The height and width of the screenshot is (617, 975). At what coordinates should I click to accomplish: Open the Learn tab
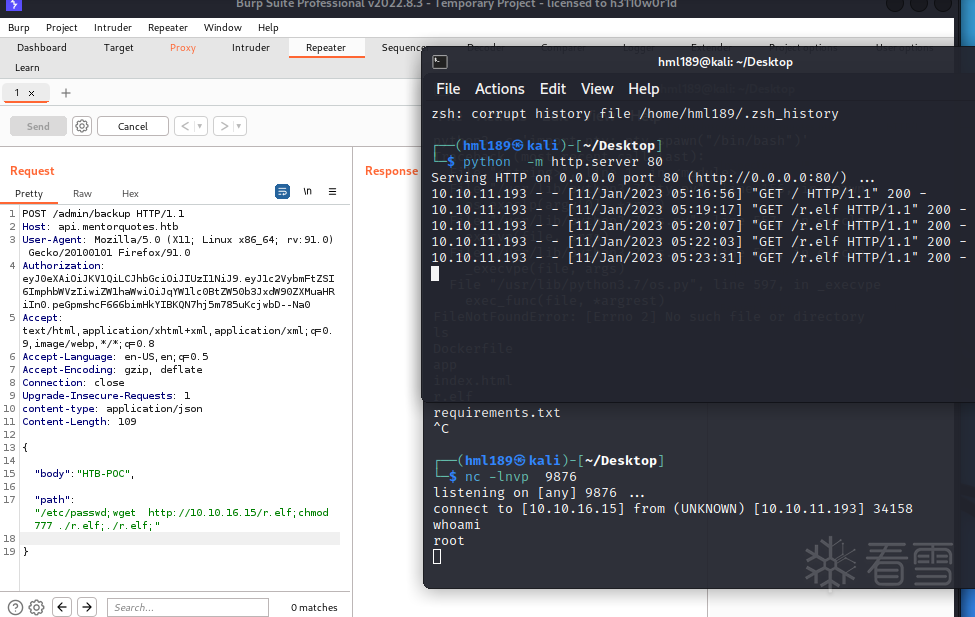[x=27, y=67]
